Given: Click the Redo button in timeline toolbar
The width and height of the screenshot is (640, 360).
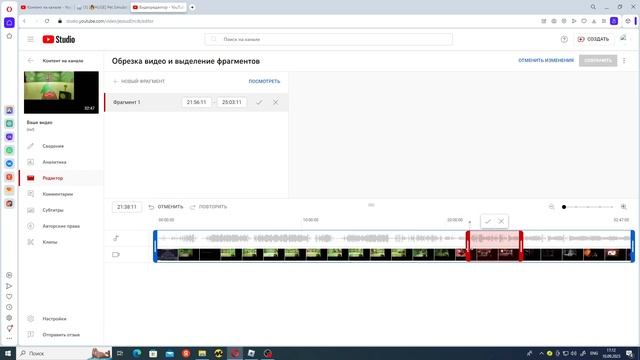Looking at the screenshot, I should click(x=208, y=207).
